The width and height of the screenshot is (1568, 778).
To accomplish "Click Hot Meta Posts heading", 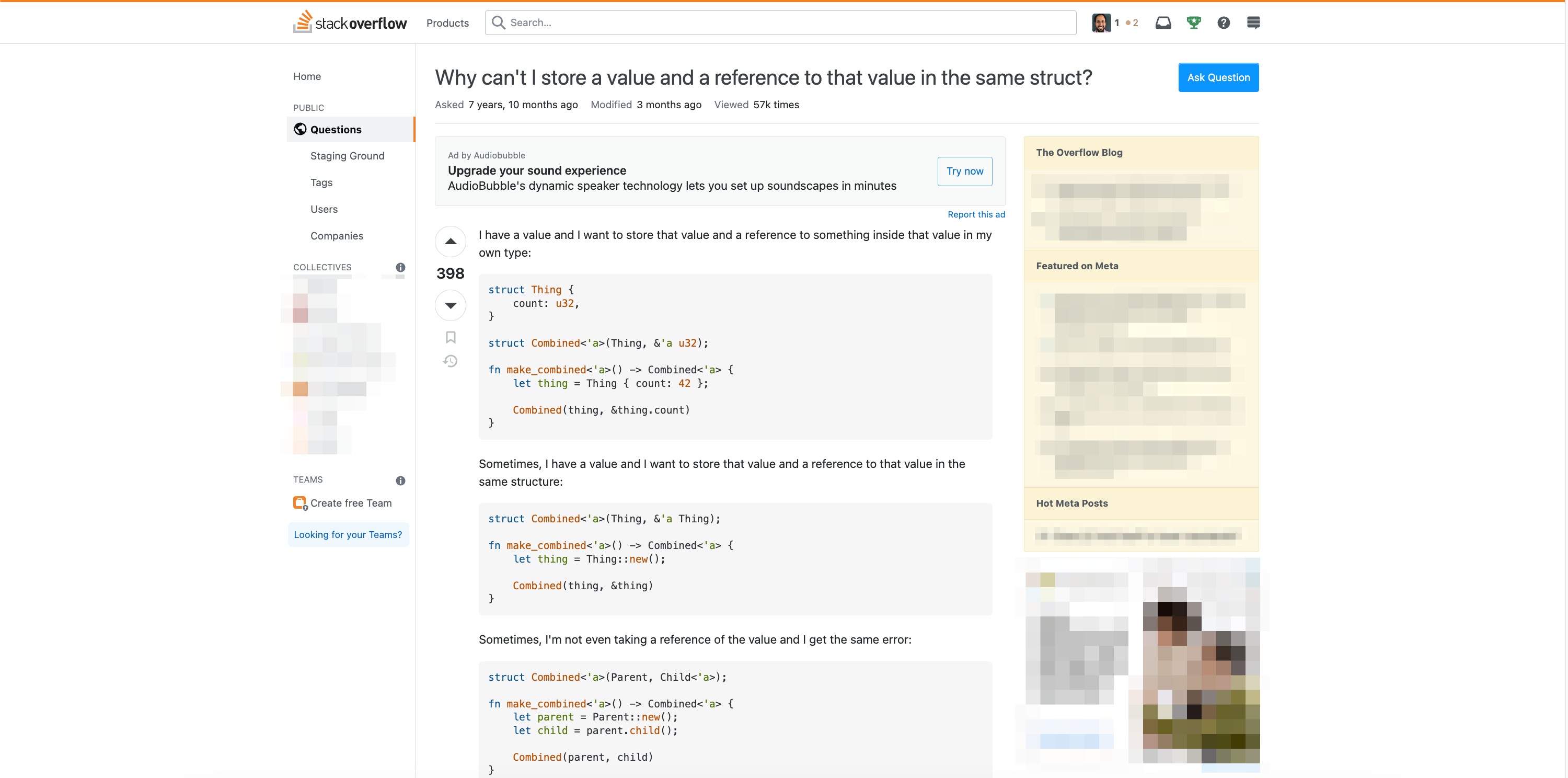I will [x=1072, y=504].
